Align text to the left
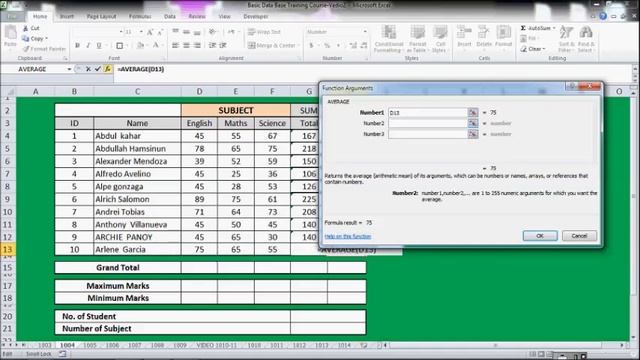 point(176,45)
